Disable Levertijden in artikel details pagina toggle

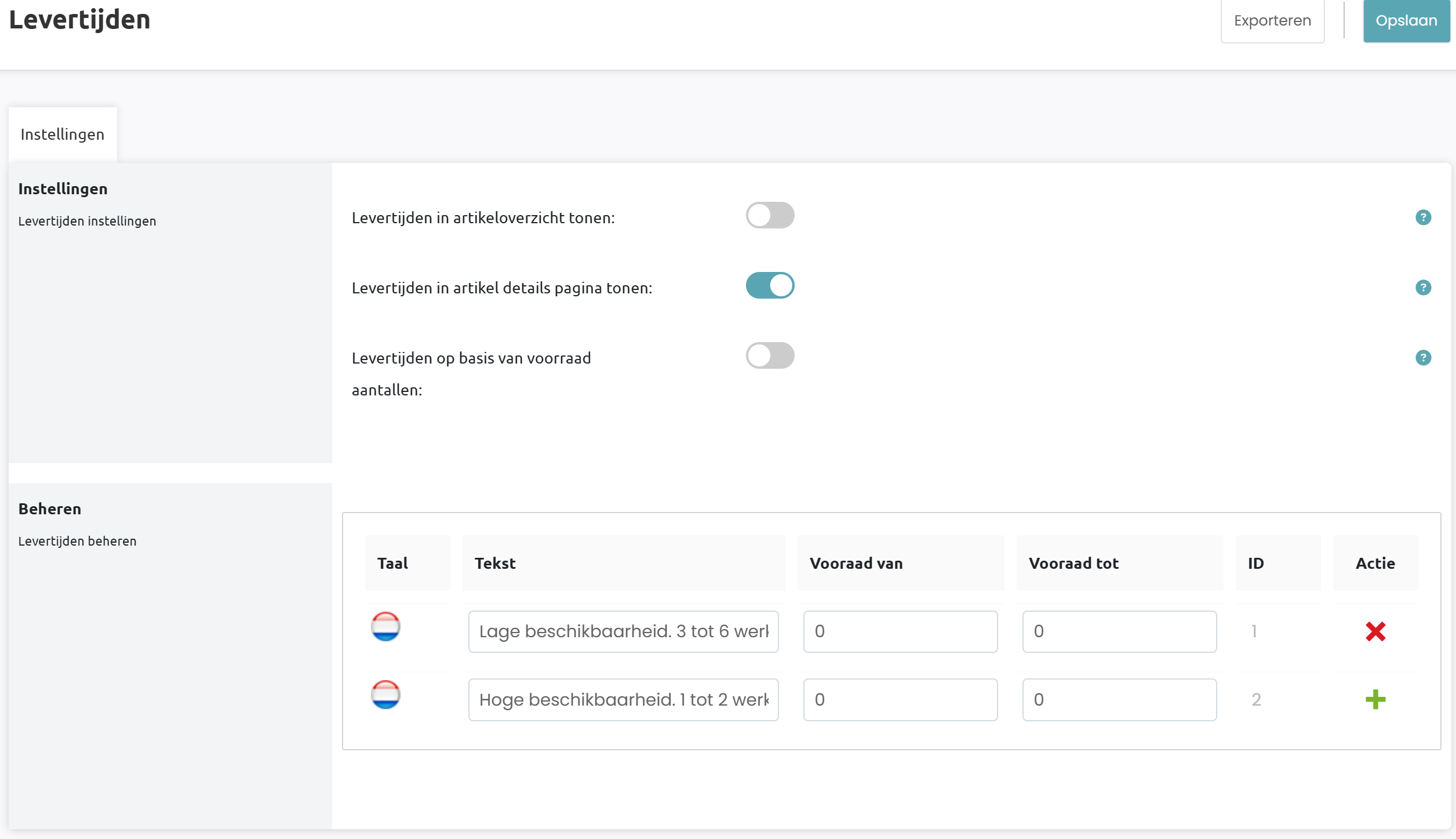(770, 286)
